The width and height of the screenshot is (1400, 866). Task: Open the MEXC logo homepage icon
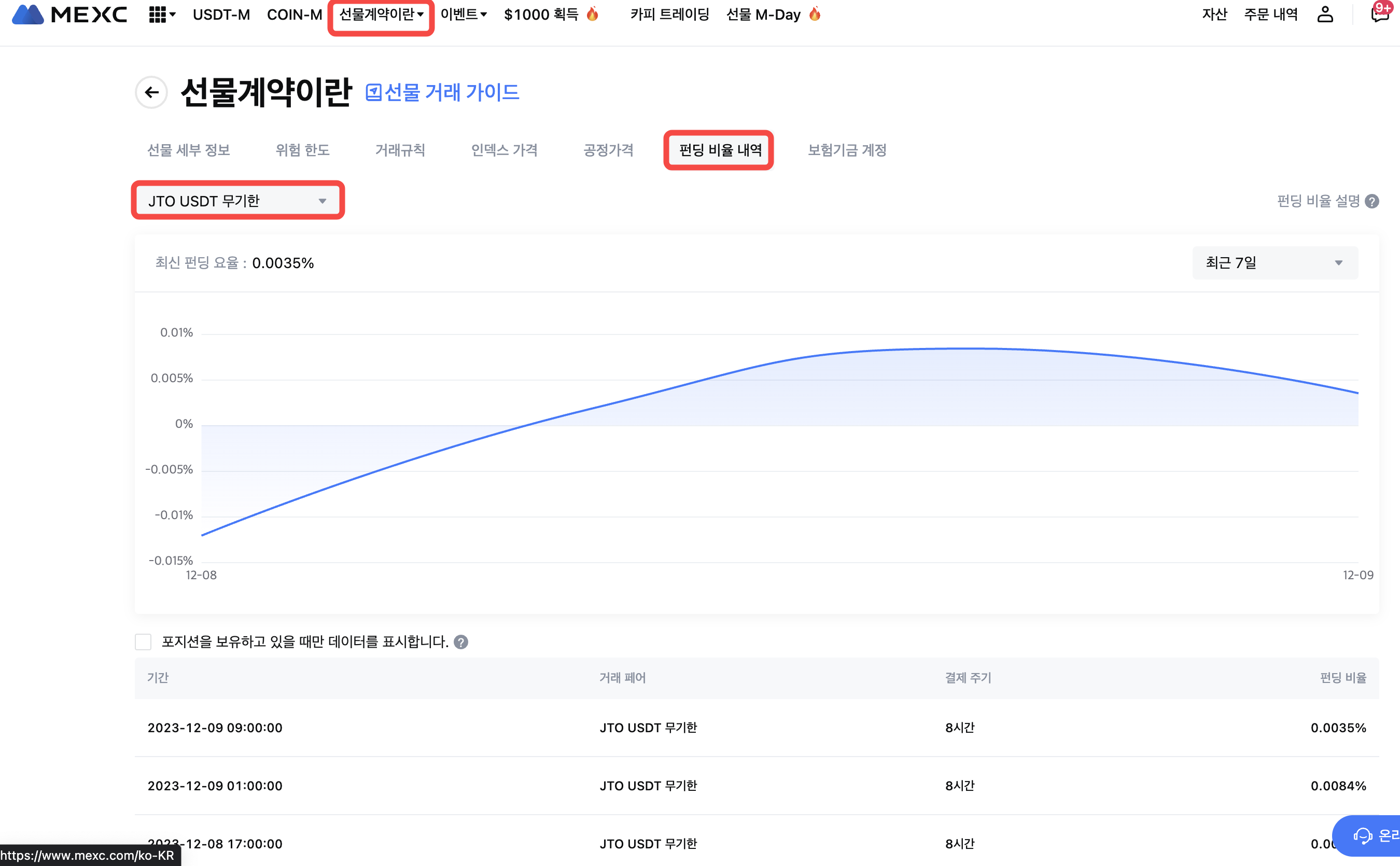69,15
